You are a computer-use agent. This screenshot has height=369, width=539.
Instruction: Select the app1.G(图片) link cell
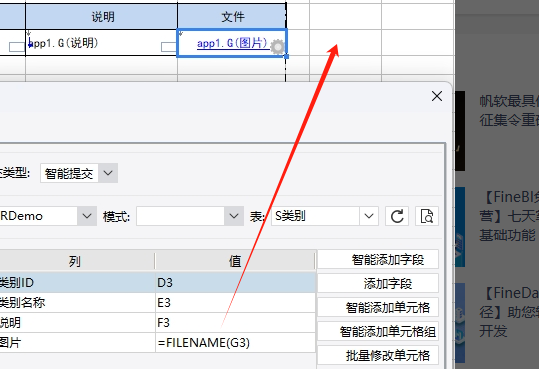232,43
